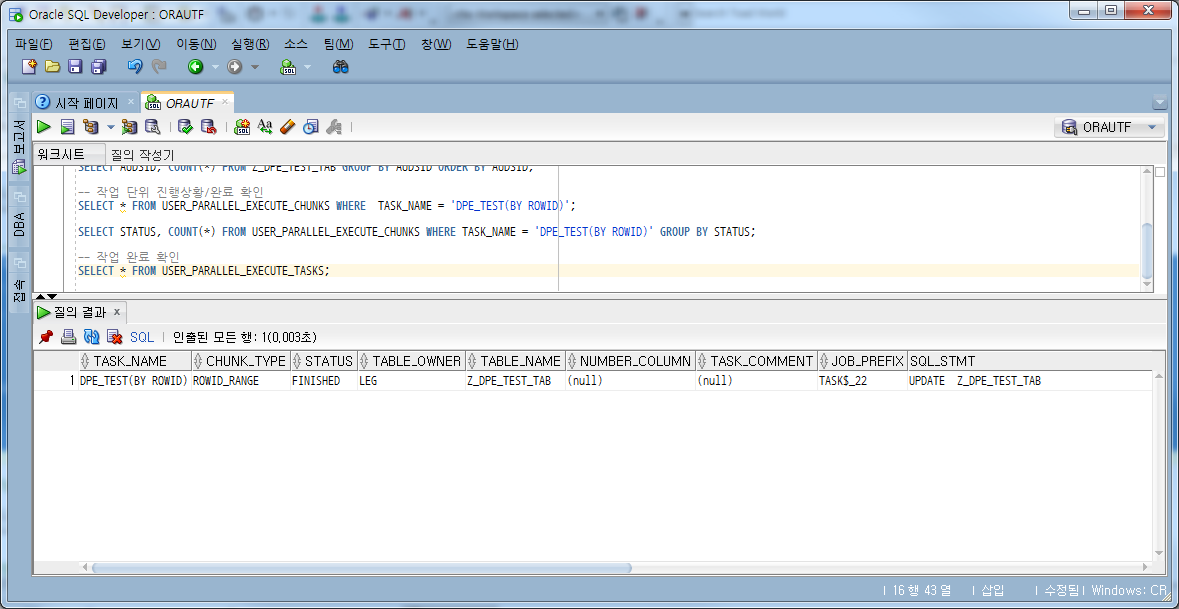Undo the last edit with the blue arrow
This screenshot has height=609, width=1179.
(x=135, y=67)
